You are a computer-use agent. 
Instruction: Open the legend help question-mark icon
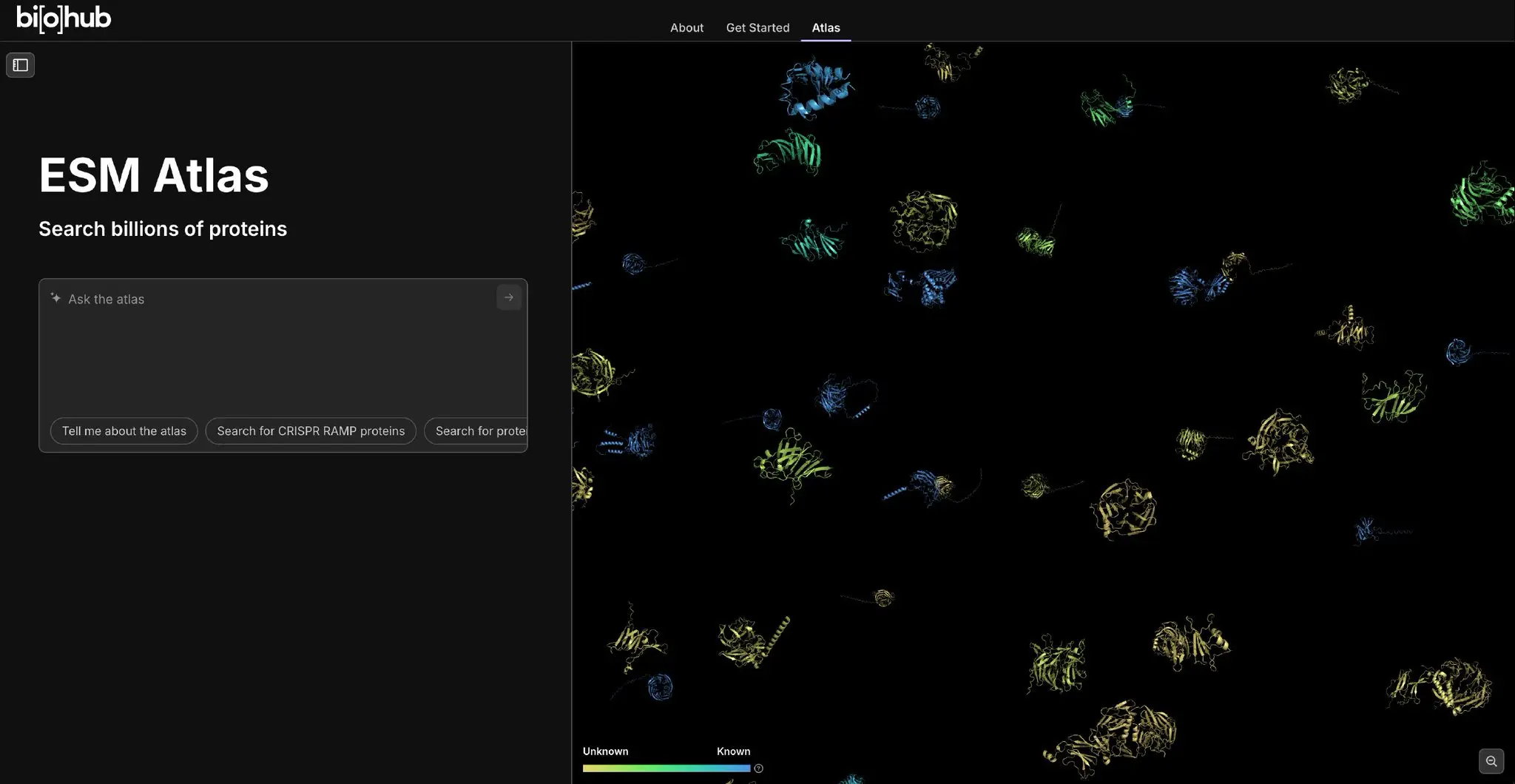pos(758,768)
